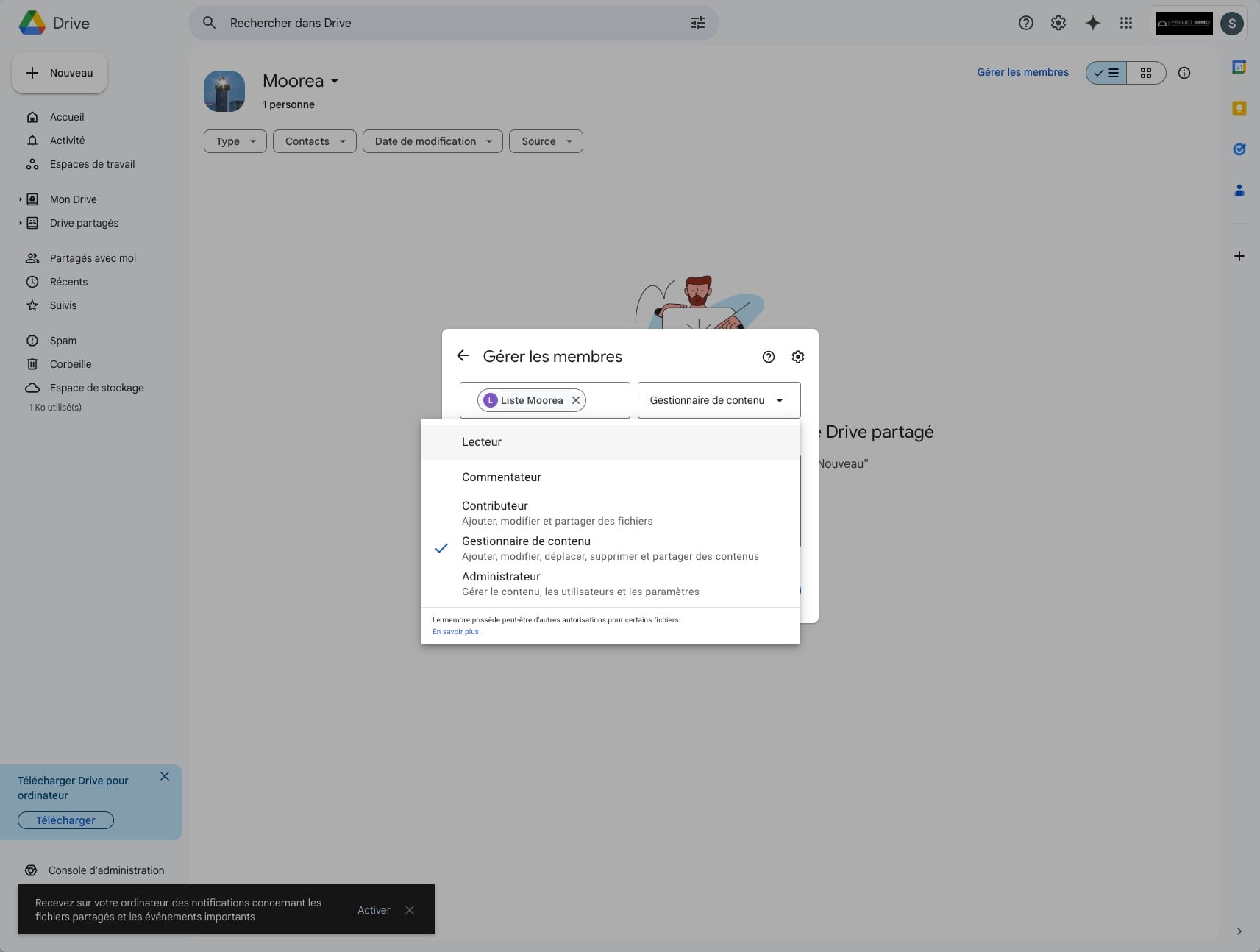Open the Google apps grid

tap(1126, 23)
